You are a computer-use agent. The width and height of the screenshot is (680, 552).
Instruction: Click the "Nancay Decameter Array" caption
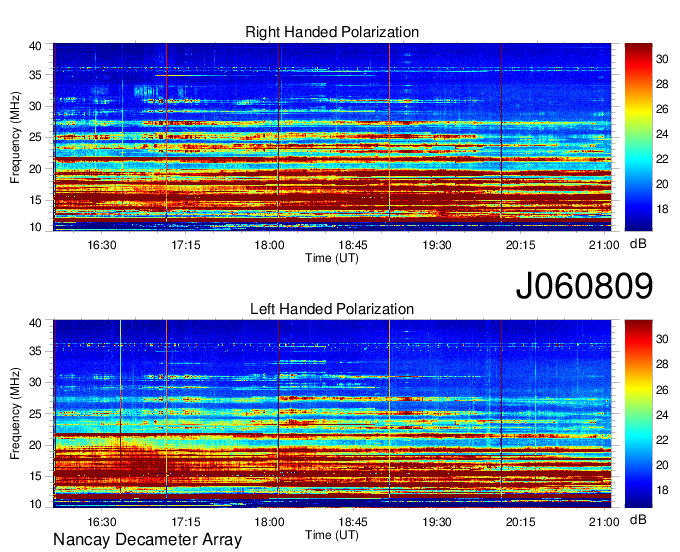pyautogui.click(x=147, y=540)
